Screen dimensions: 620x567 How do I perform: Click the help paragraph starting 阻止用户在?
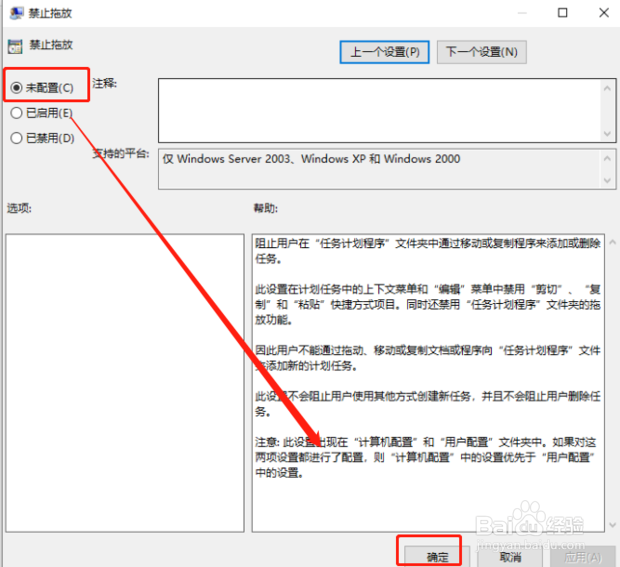pyautogui.click(x=427, y=251)
